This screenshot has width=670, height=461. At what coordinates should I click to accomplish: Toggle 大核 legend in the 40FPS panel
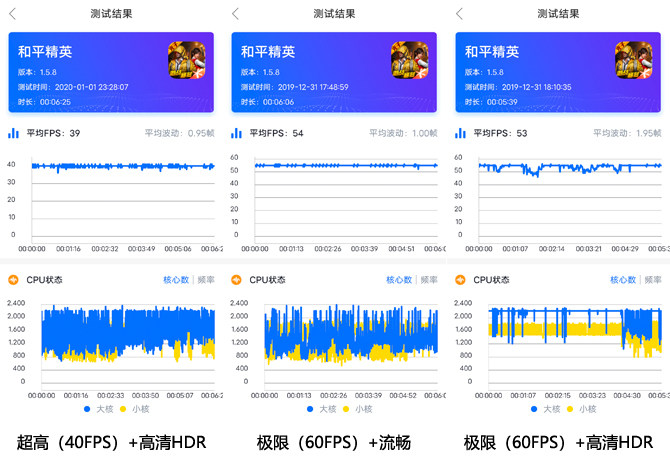coord(99,409)
